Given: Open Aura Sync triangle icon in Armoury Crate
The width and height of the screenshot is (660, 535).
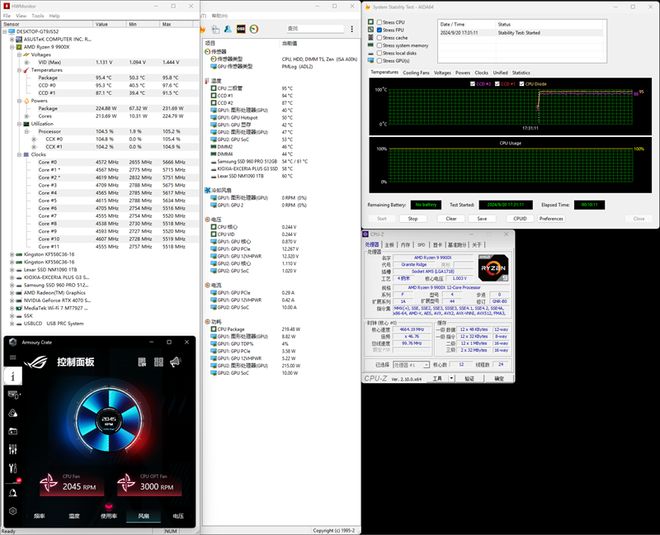Looking at the screenshot, I should click(13, 413).
